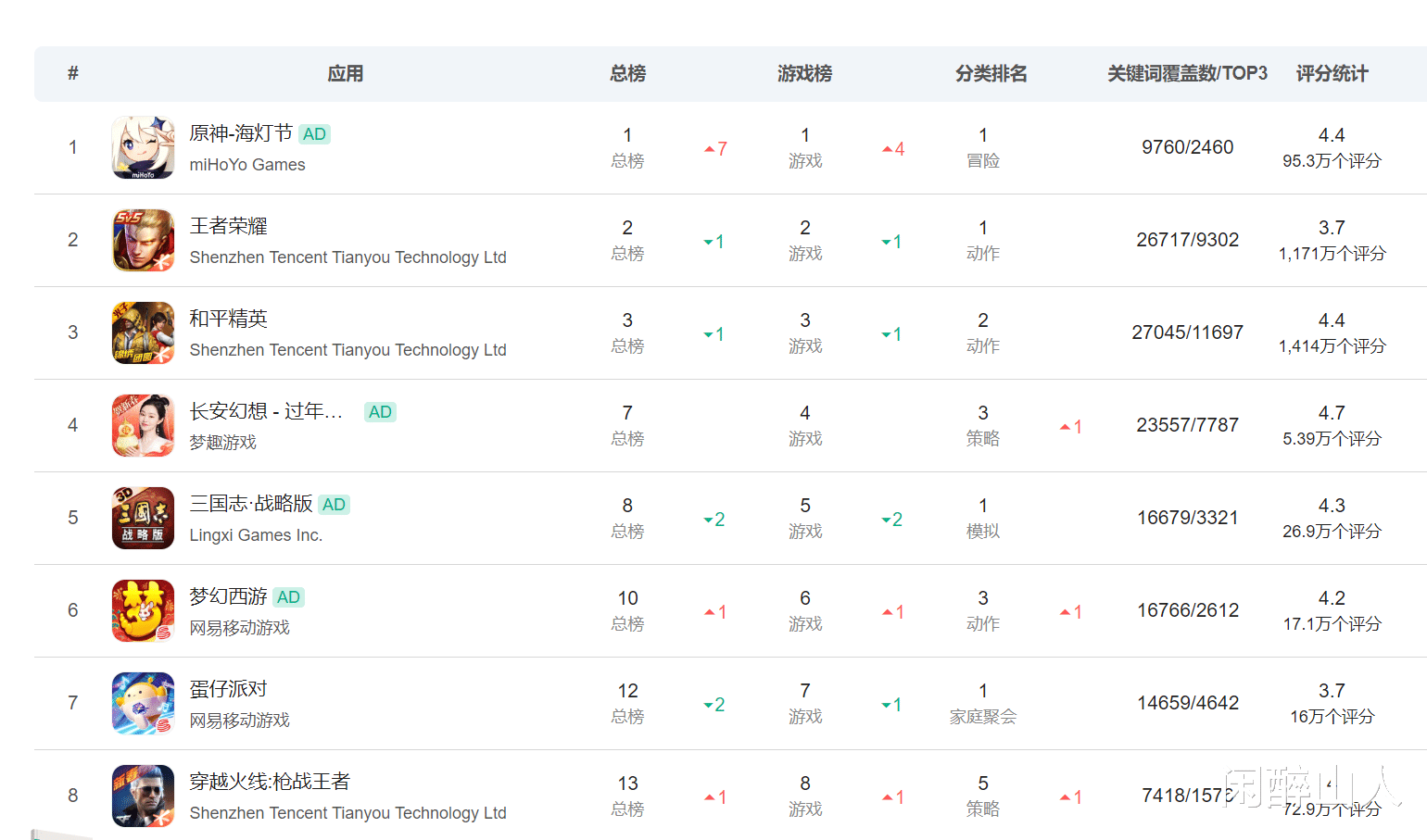Click Tencent developer name under 和平精英
This screenshot has height=840, width=1427.
(x=347, y=350)
